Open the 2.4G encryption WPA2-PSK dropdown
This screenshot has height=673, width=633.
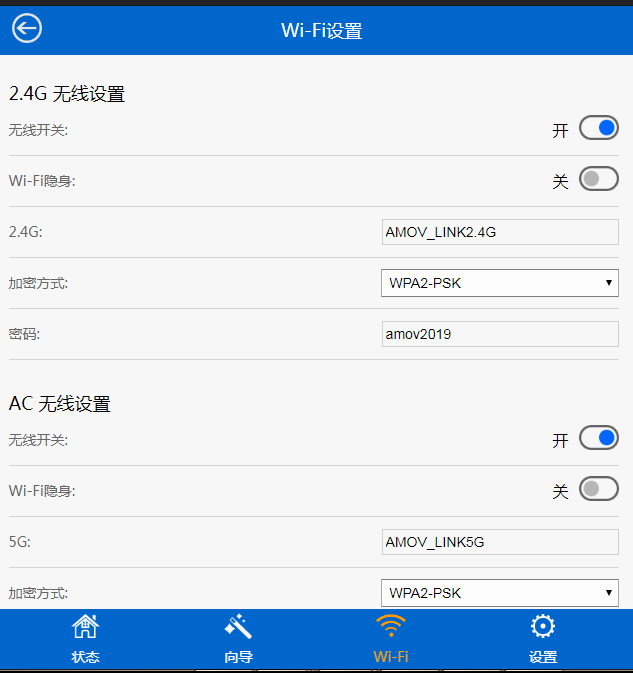[500, 283]
